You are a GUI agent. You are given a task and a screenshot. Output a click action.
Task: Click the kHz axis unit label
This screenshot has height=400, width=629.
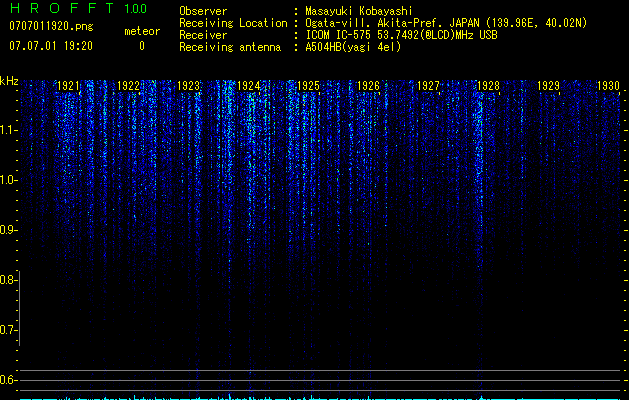point(9,81)
